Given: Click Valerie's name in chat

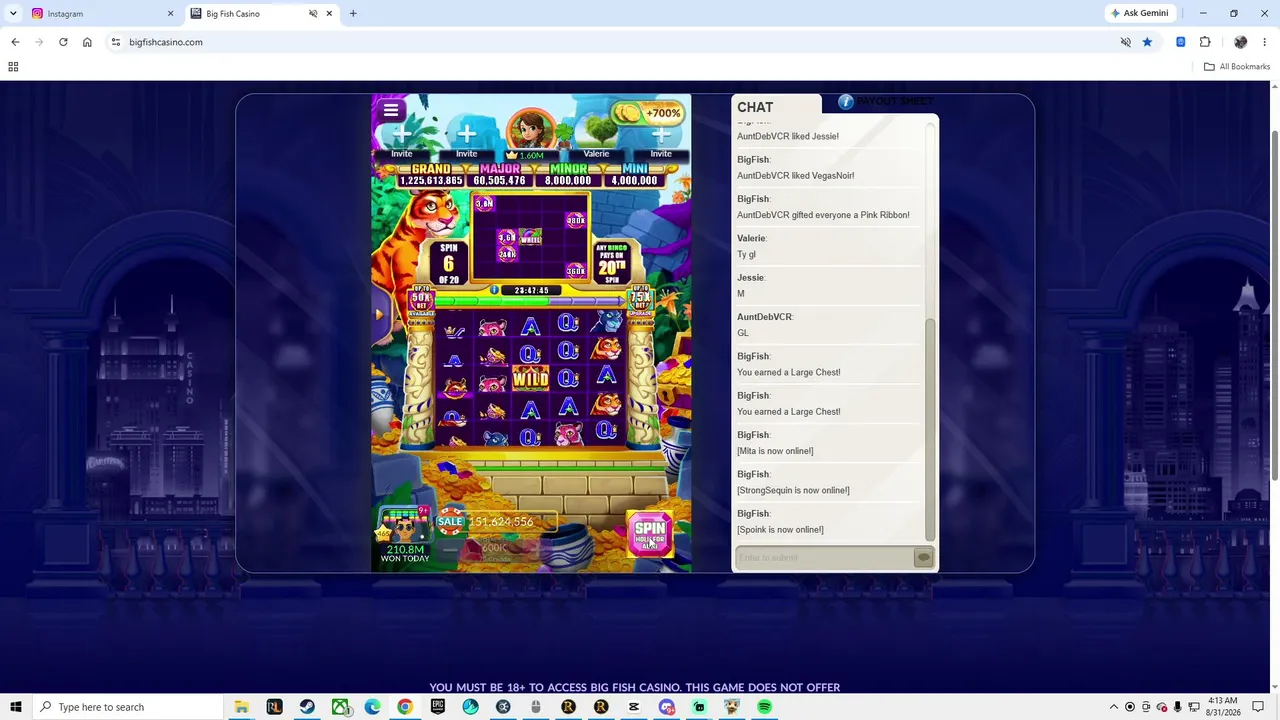Looking at the screenshot, I should pyautogui.click(x=751, y=238).
